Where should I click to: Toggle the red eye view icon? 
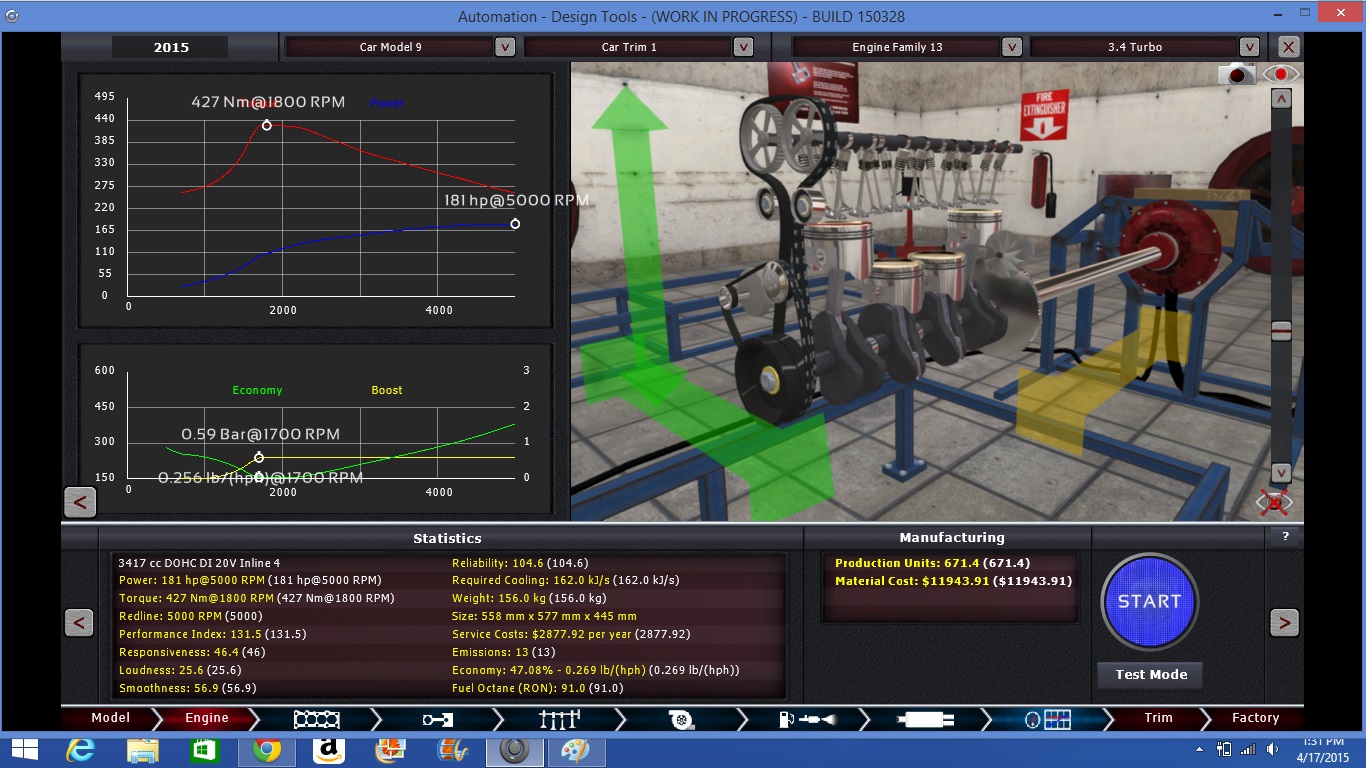(x=1280, y=74)
